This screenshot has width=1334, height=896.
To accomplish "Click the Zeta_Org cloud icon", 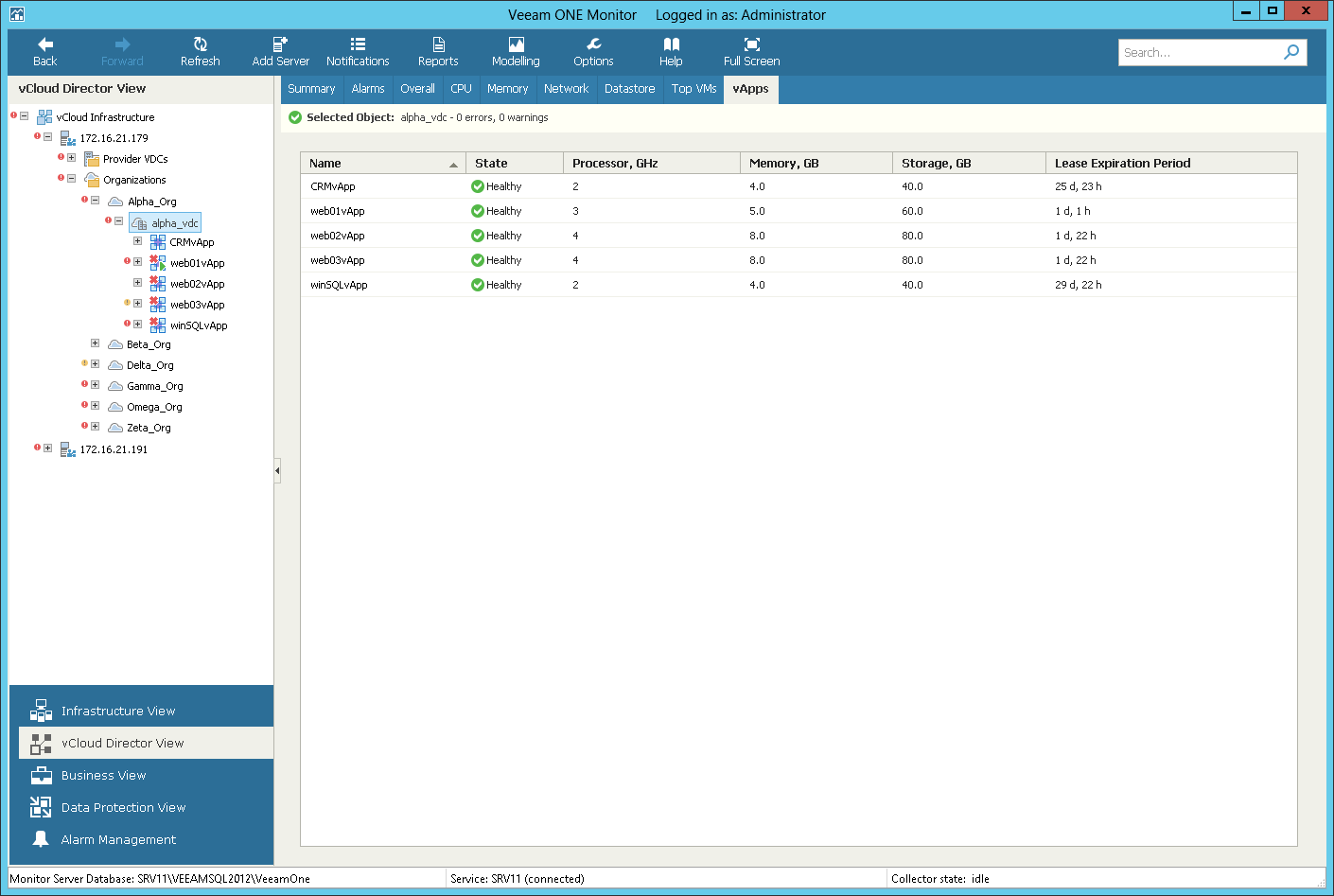I will tap(115, 428).
